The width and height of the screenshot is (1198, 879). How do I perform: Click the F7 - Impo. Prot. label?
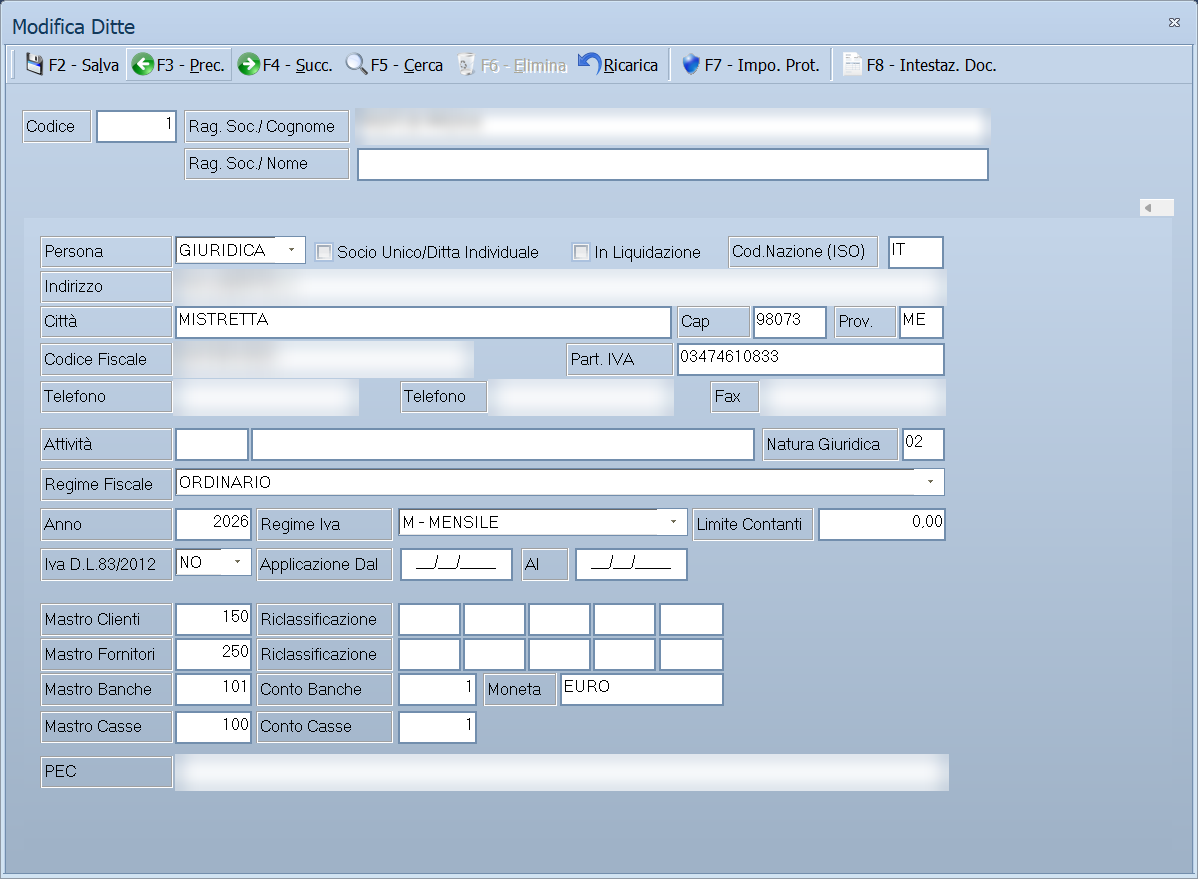point(762,66)
